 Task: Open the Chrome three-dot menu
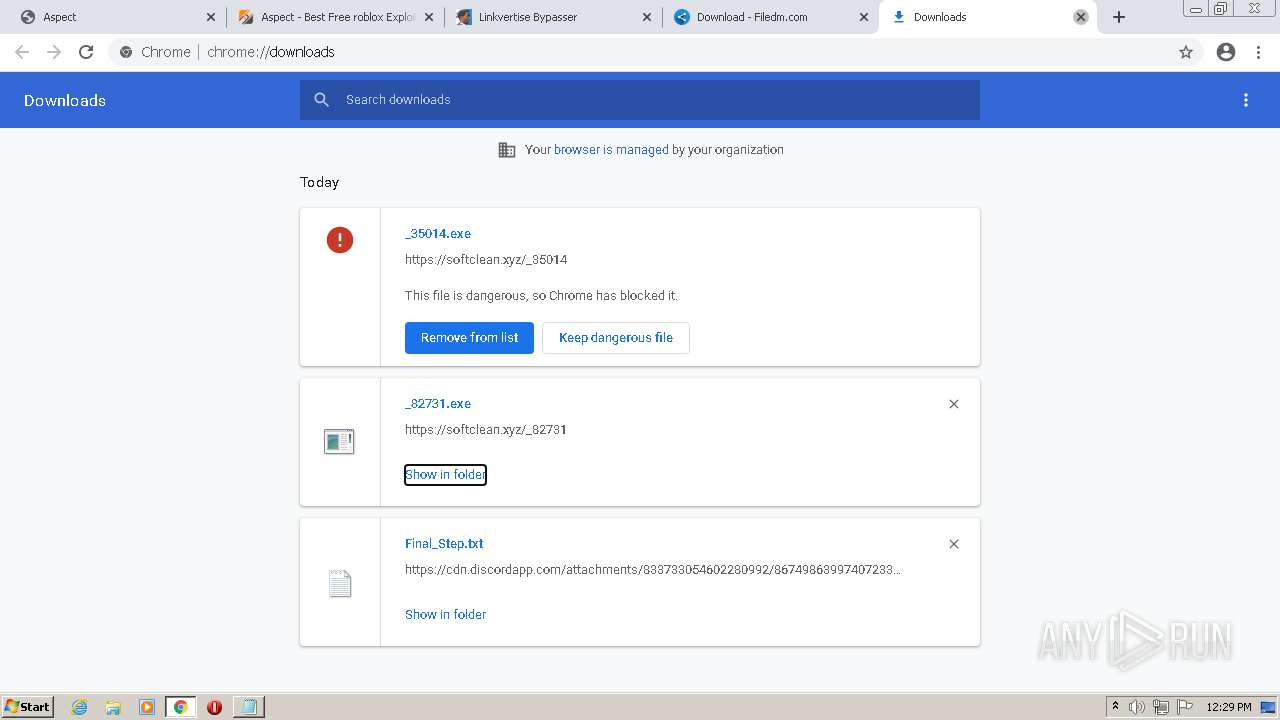(x=1258, y=52)
